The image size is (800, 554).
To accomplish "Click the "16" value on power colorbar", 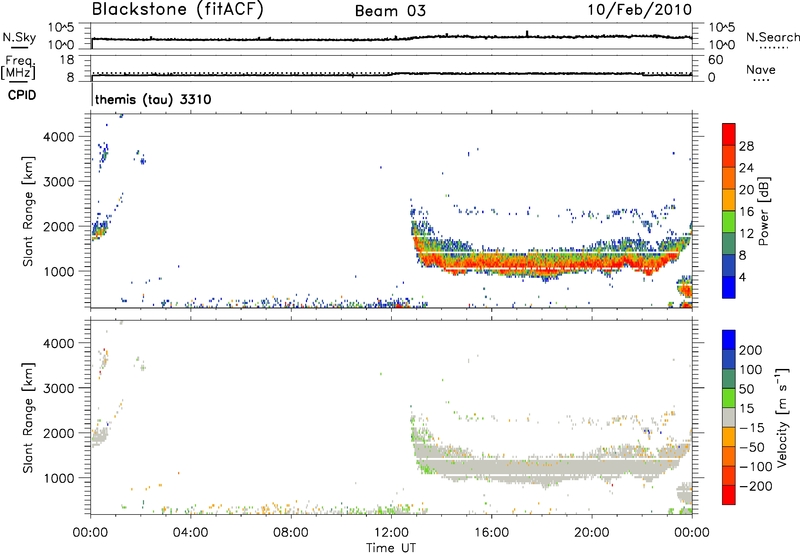I will tap(746, 212).
